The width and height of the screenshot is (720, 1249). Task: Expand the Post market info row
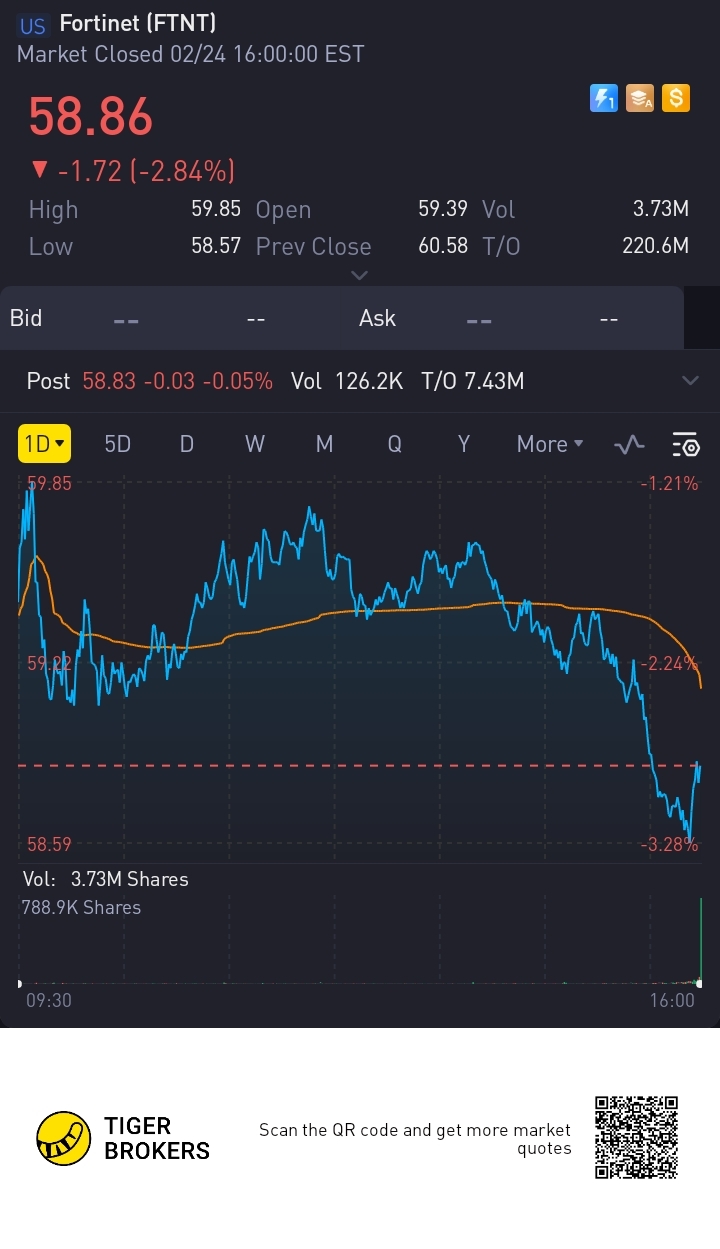pyautogui.click(x=690, y=381)
